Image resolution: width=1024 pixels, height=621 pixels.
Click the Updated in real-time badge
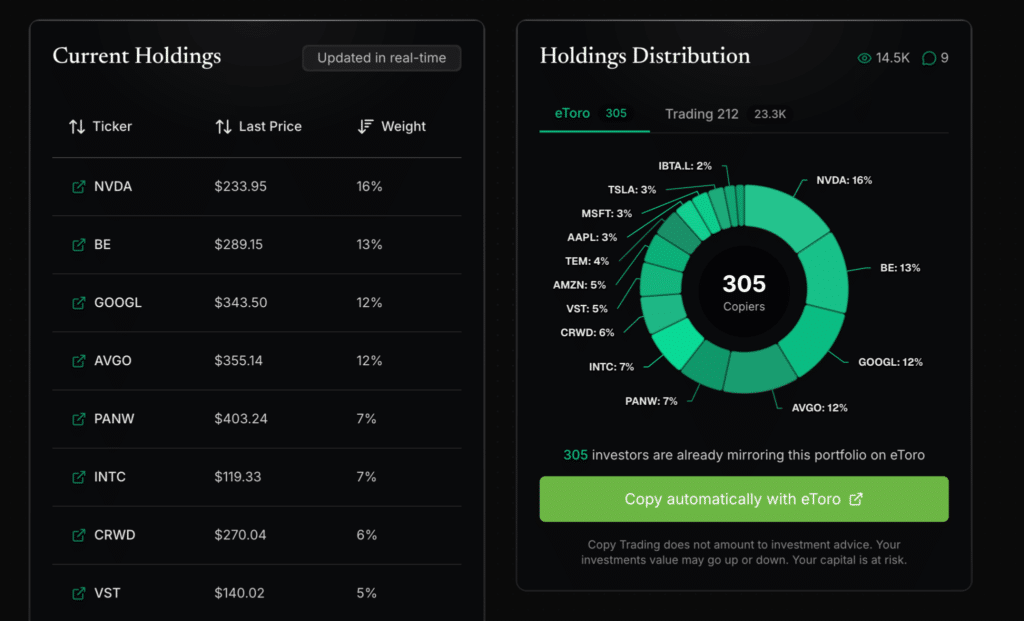tap(381, 58)
